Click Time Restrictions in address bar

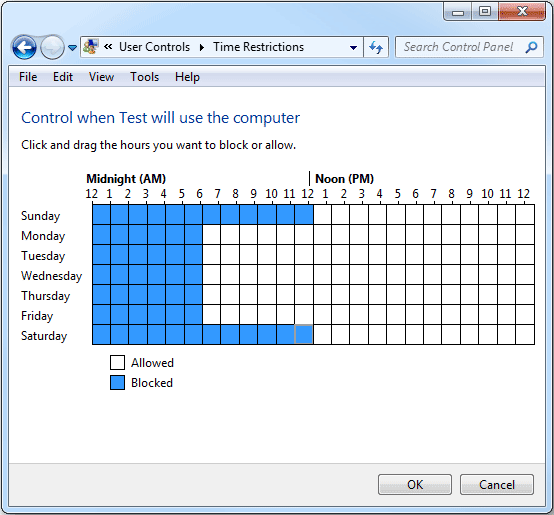(x=258, y=47)
